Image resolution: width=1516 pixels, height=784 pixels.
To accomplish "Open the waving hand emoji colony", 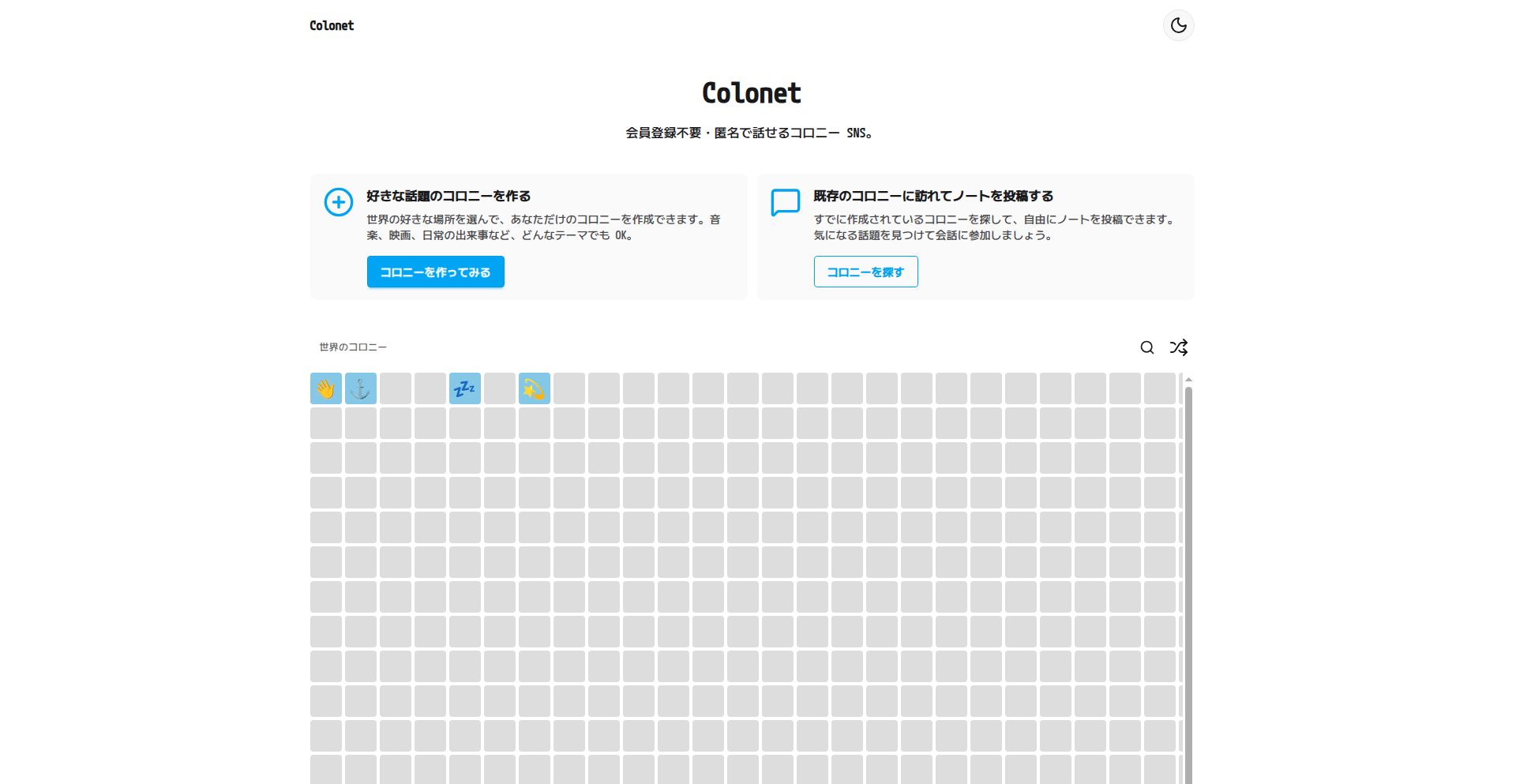I will tap(325, 388).
